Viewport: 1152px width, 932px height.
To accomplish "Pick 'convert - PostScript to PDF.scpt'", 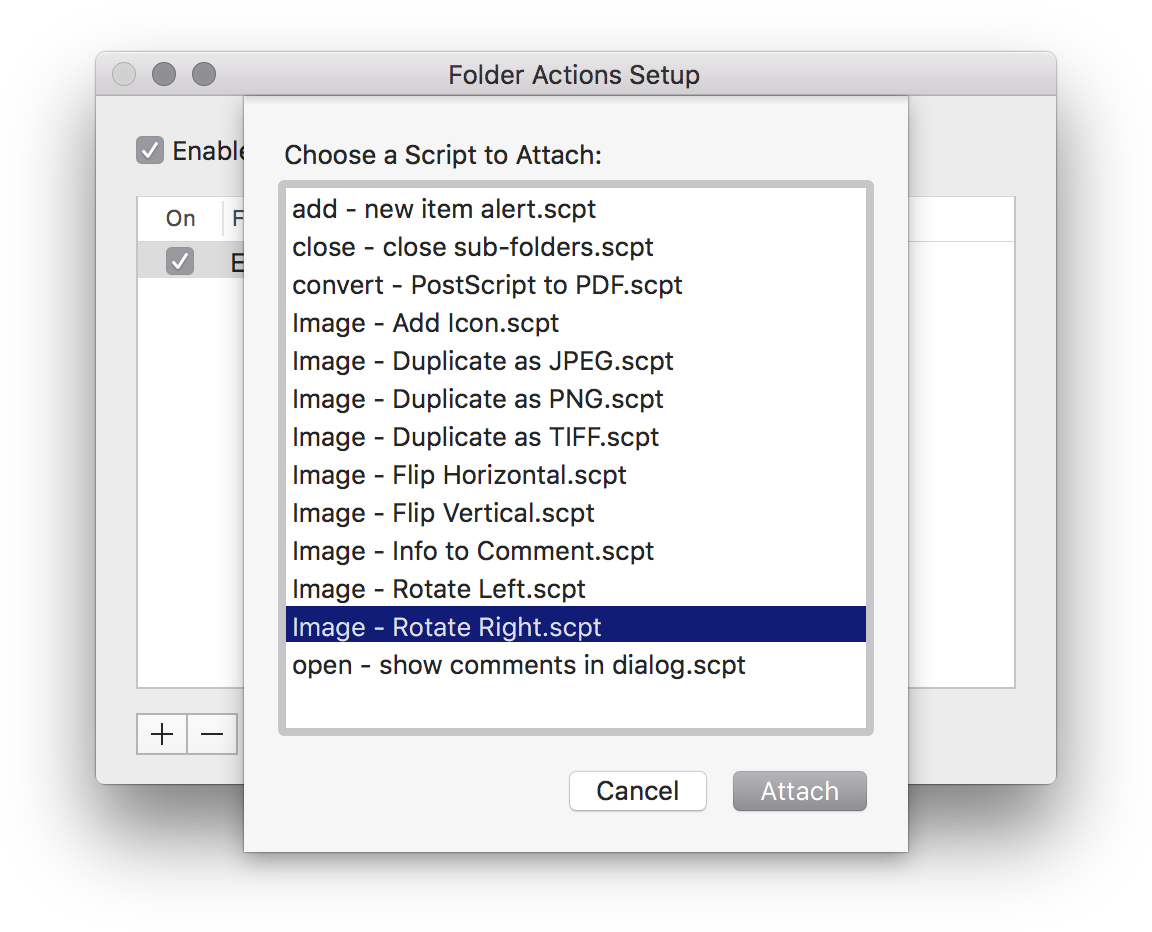I will click(487, 285).
